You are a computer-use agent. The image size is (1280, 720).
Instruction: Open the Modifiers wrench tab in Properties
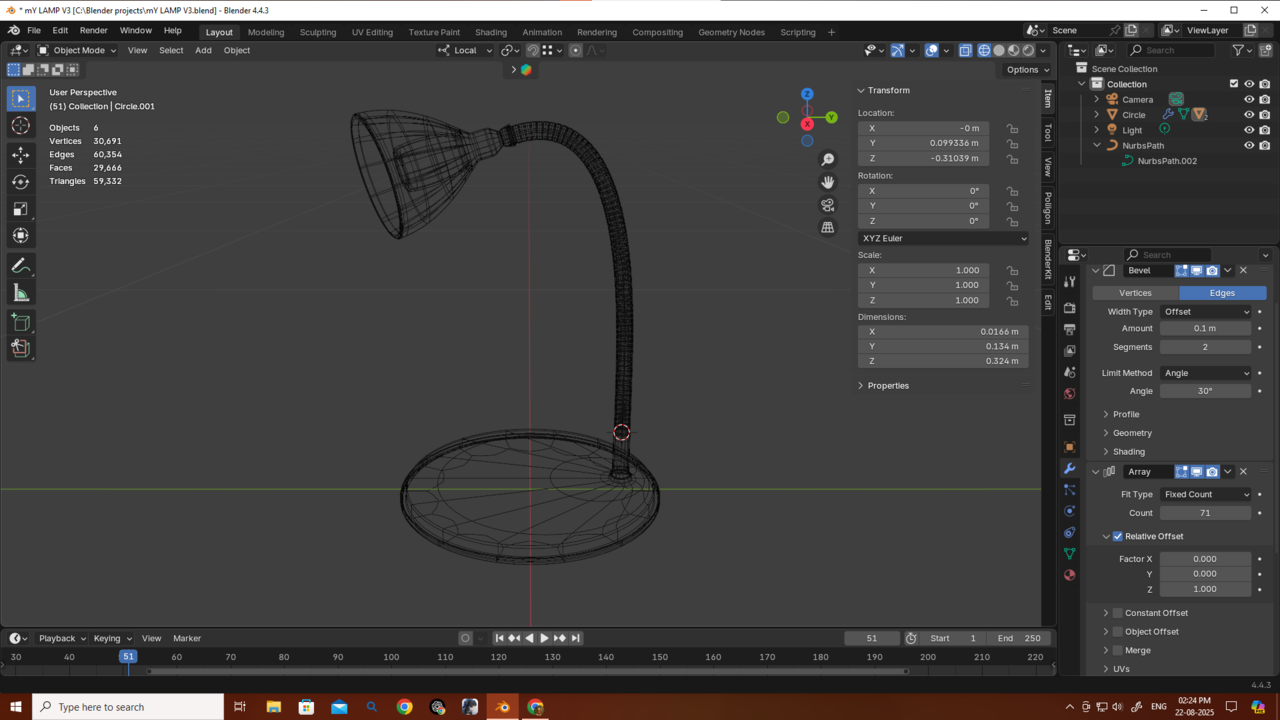tap(1069, 469)
